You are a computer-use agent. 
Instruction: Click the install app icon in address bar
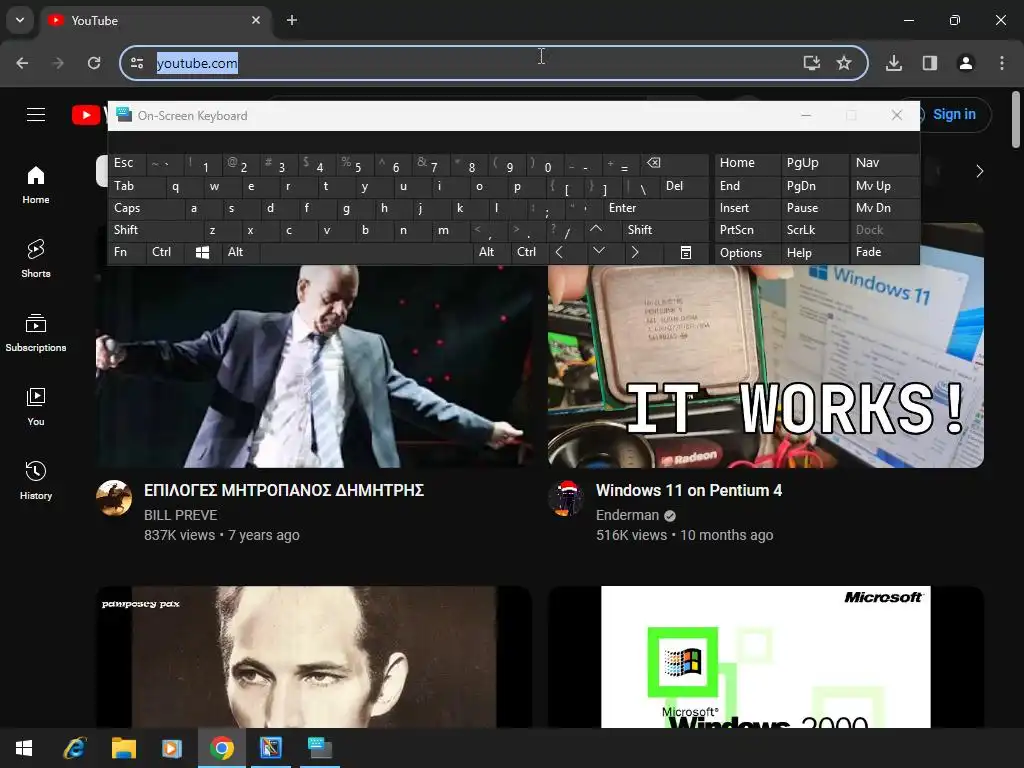811,63
